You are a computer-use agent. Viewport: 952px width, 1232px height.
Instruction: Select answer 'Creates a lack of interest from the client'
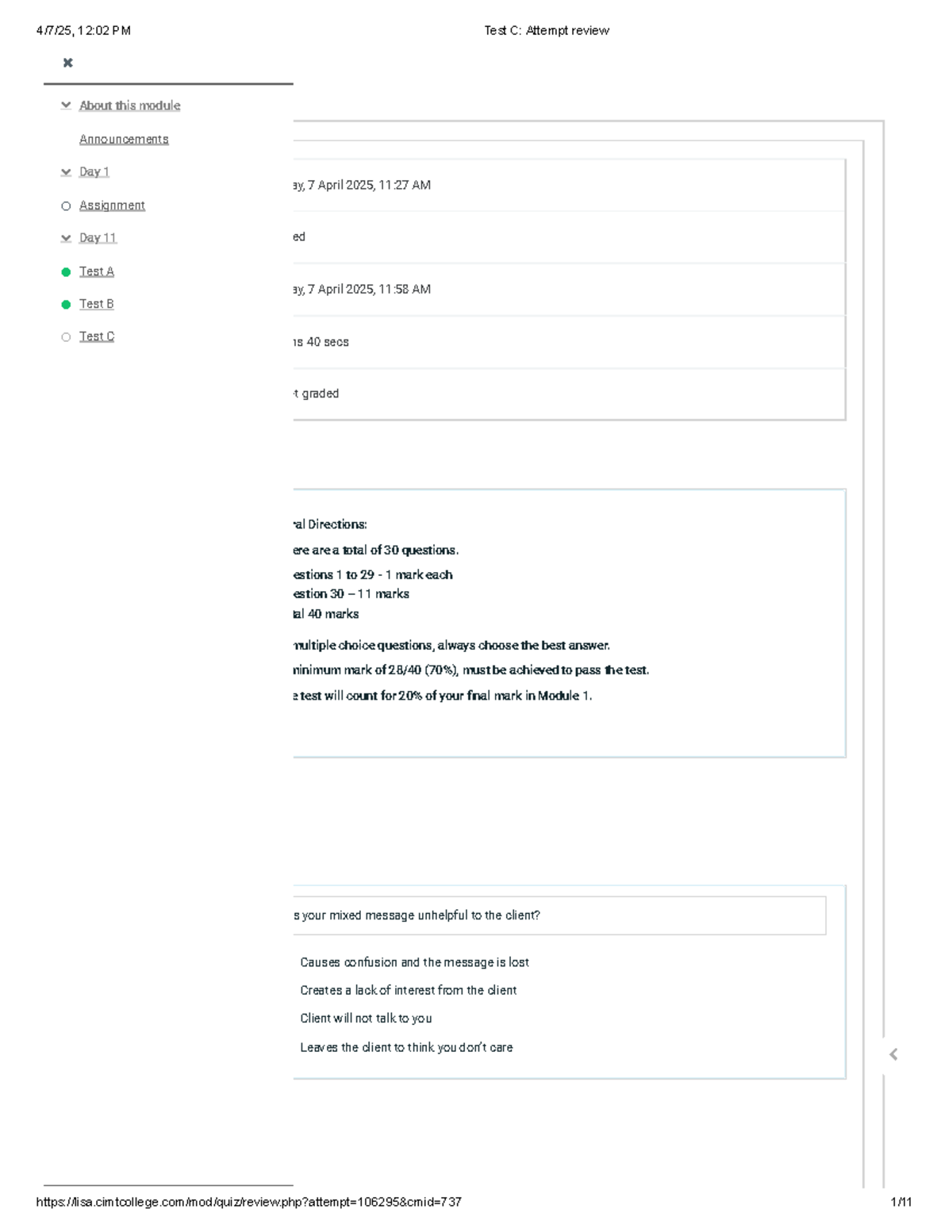tap(408, 990)
